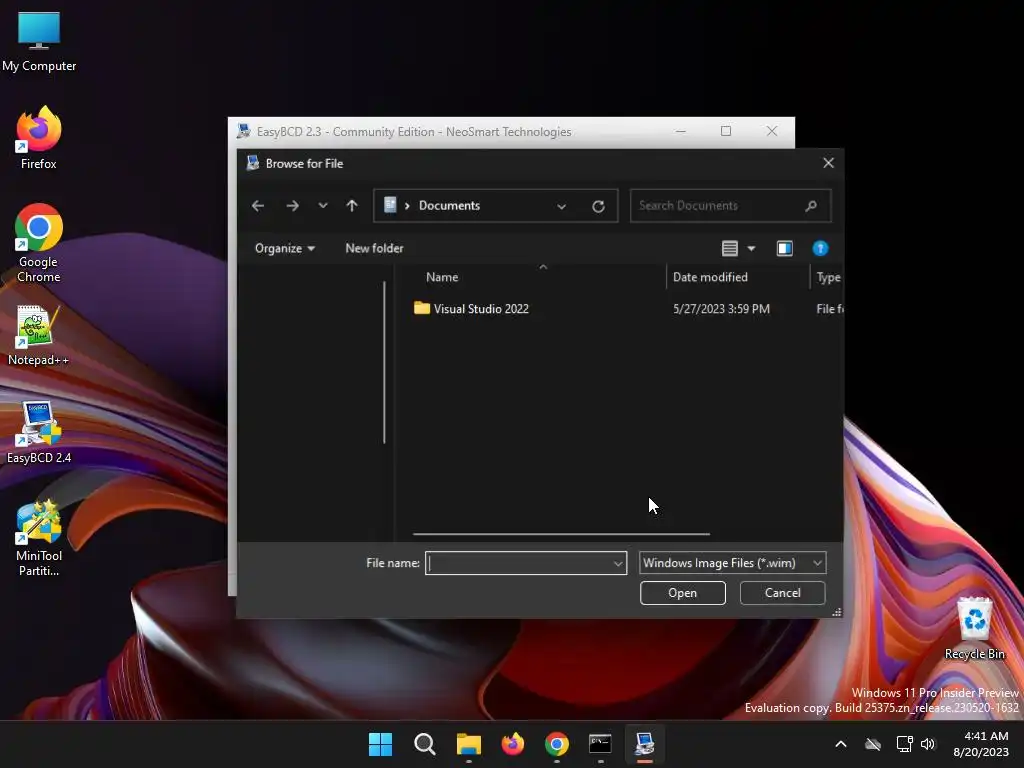Select the EasyBCD 2.4 desktop shortcut
Image resolution: width=1024 pixels, height=768 pixels.
click(39, 432)
